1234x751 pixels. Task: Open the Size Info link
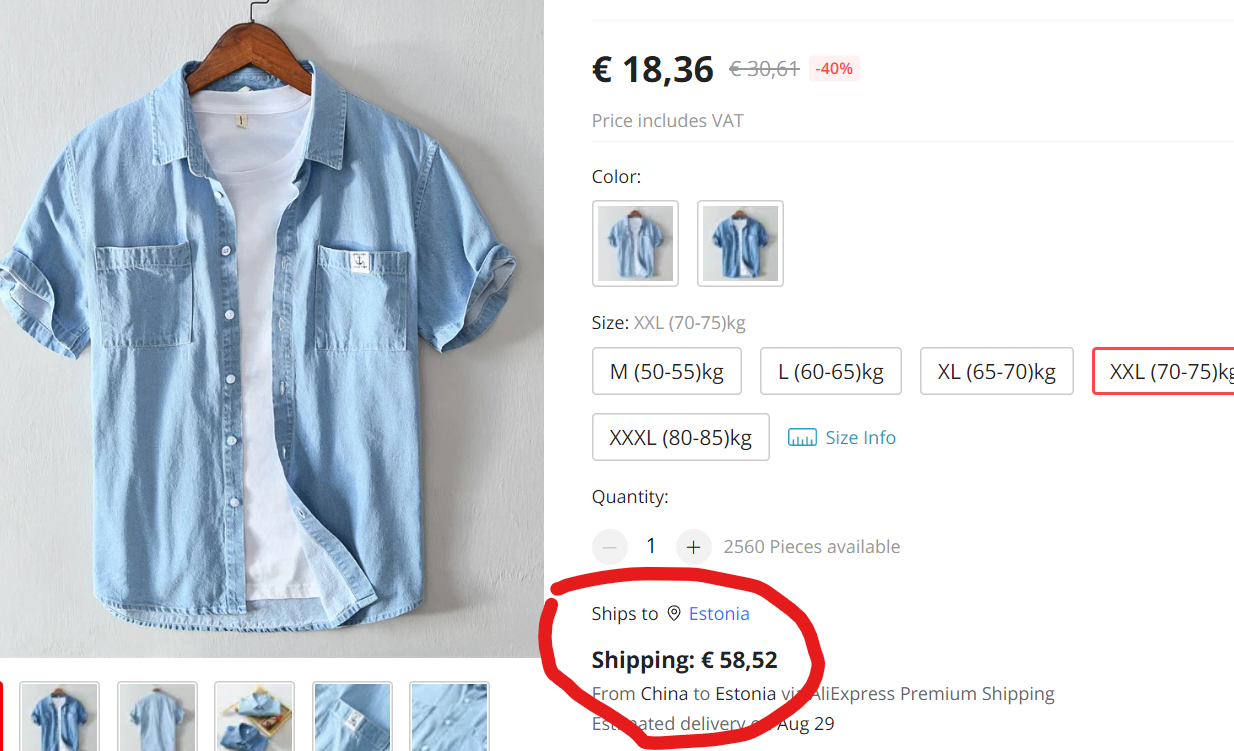860,438
